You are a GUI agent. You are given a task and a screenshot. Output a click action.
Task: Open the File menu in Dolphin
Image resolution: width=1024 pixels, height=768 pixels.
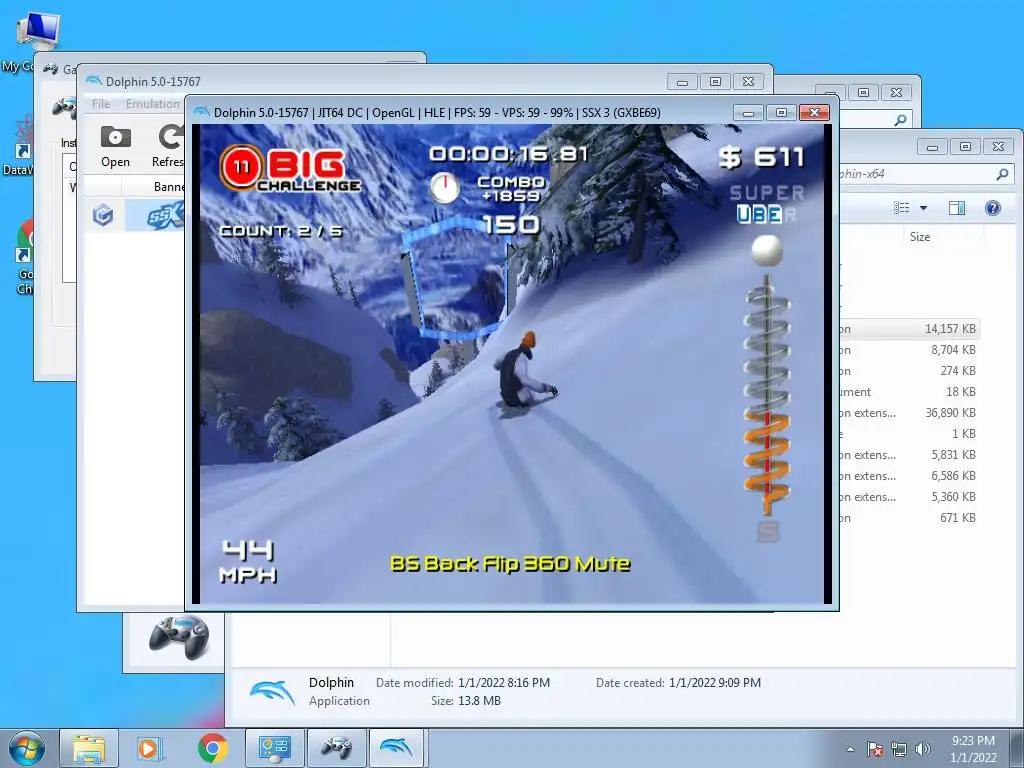click(101, 104)
